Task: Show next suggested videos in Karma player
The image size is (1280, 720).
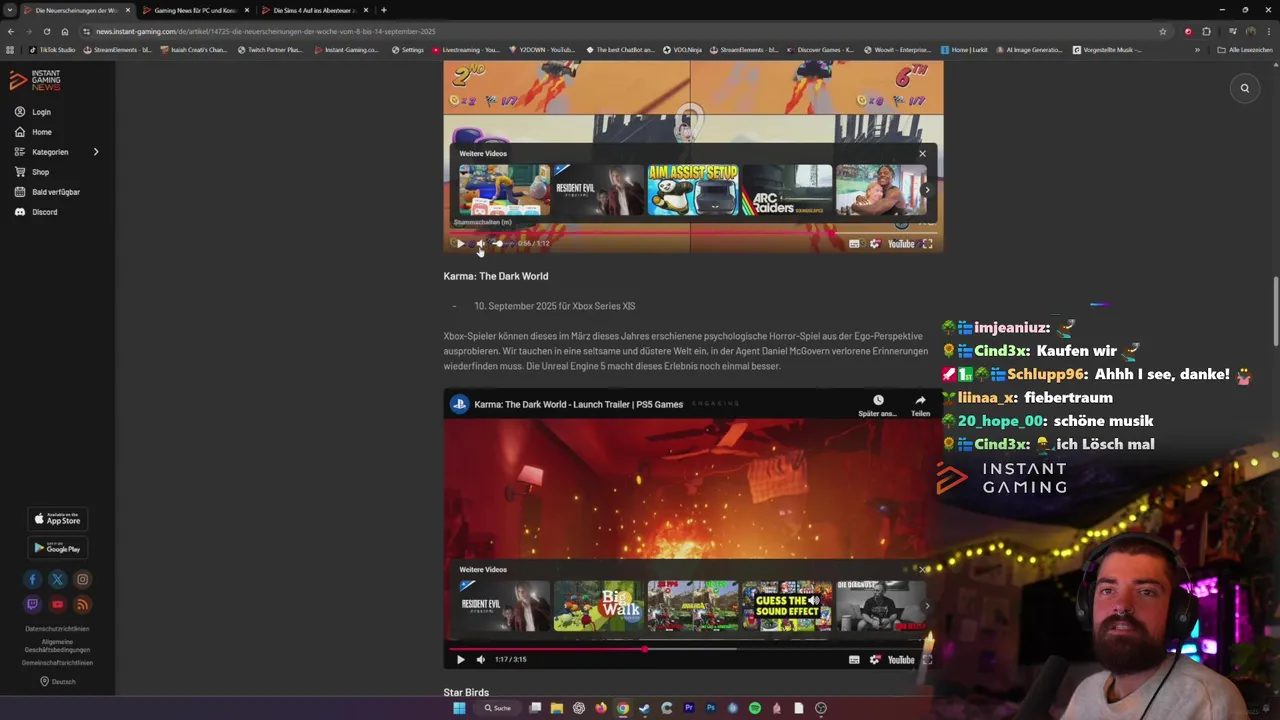Action: pyautogui.click(x=926, y=605)
